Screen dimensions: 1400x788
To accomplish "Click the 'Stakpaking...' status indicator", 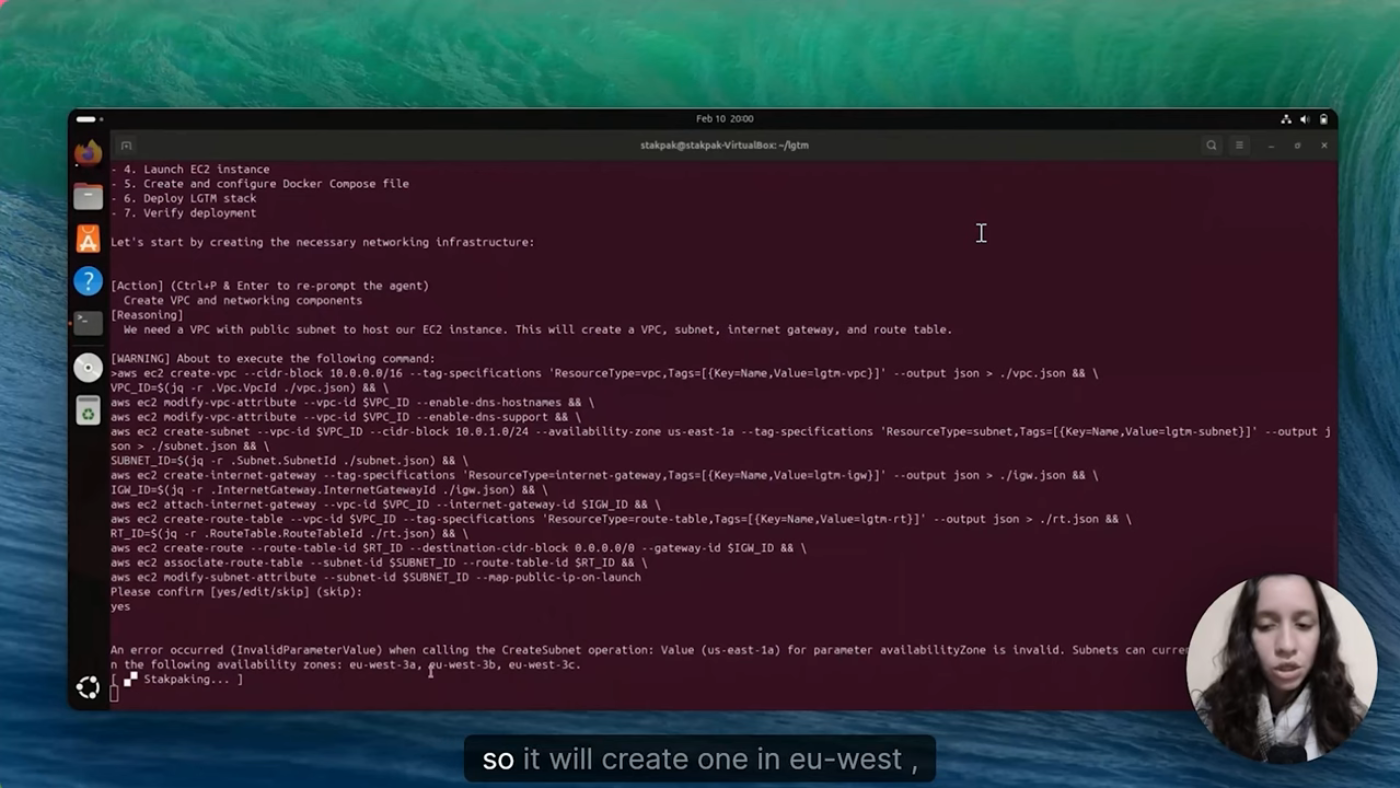I will click(177, 679).
